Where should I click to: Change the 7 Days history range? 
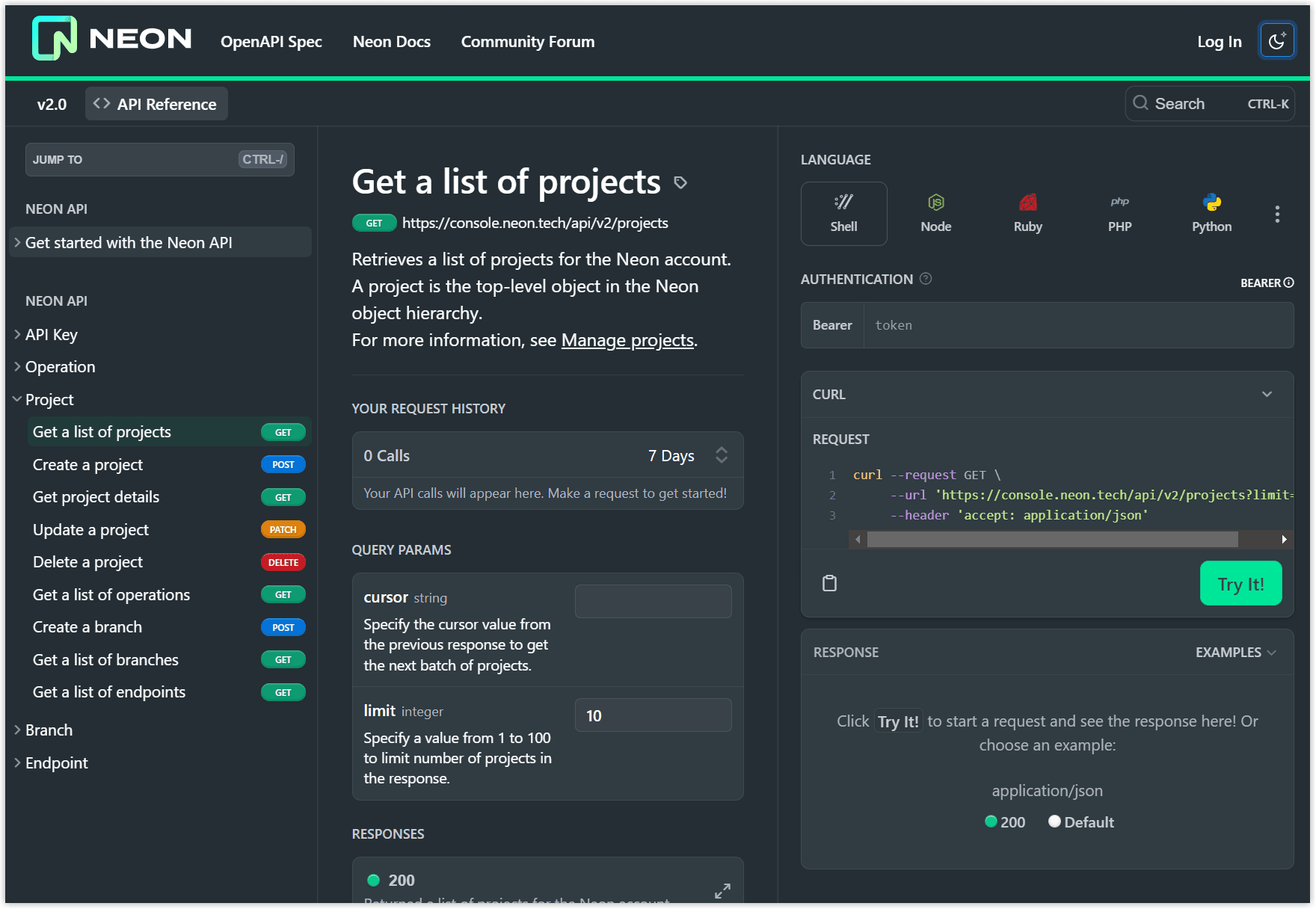[x=688, y=455]
